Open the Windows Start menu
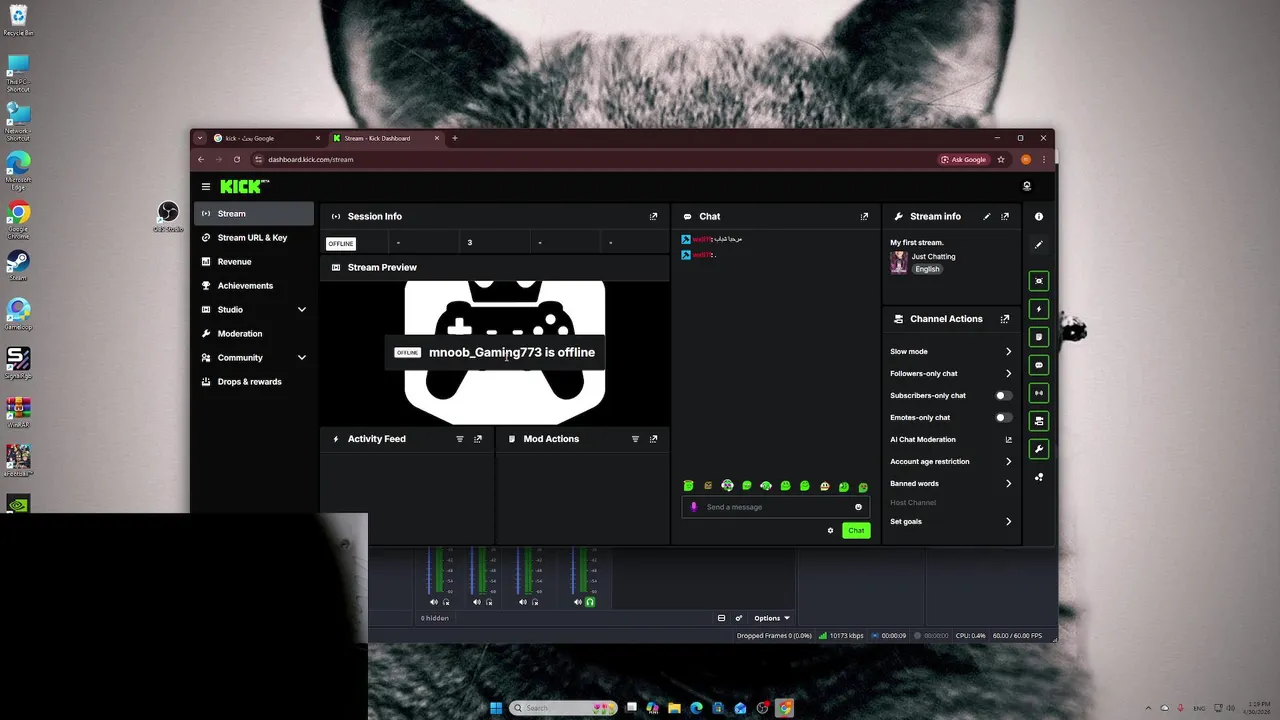This screenshot has height=720, width=1280. pos(496,708)
